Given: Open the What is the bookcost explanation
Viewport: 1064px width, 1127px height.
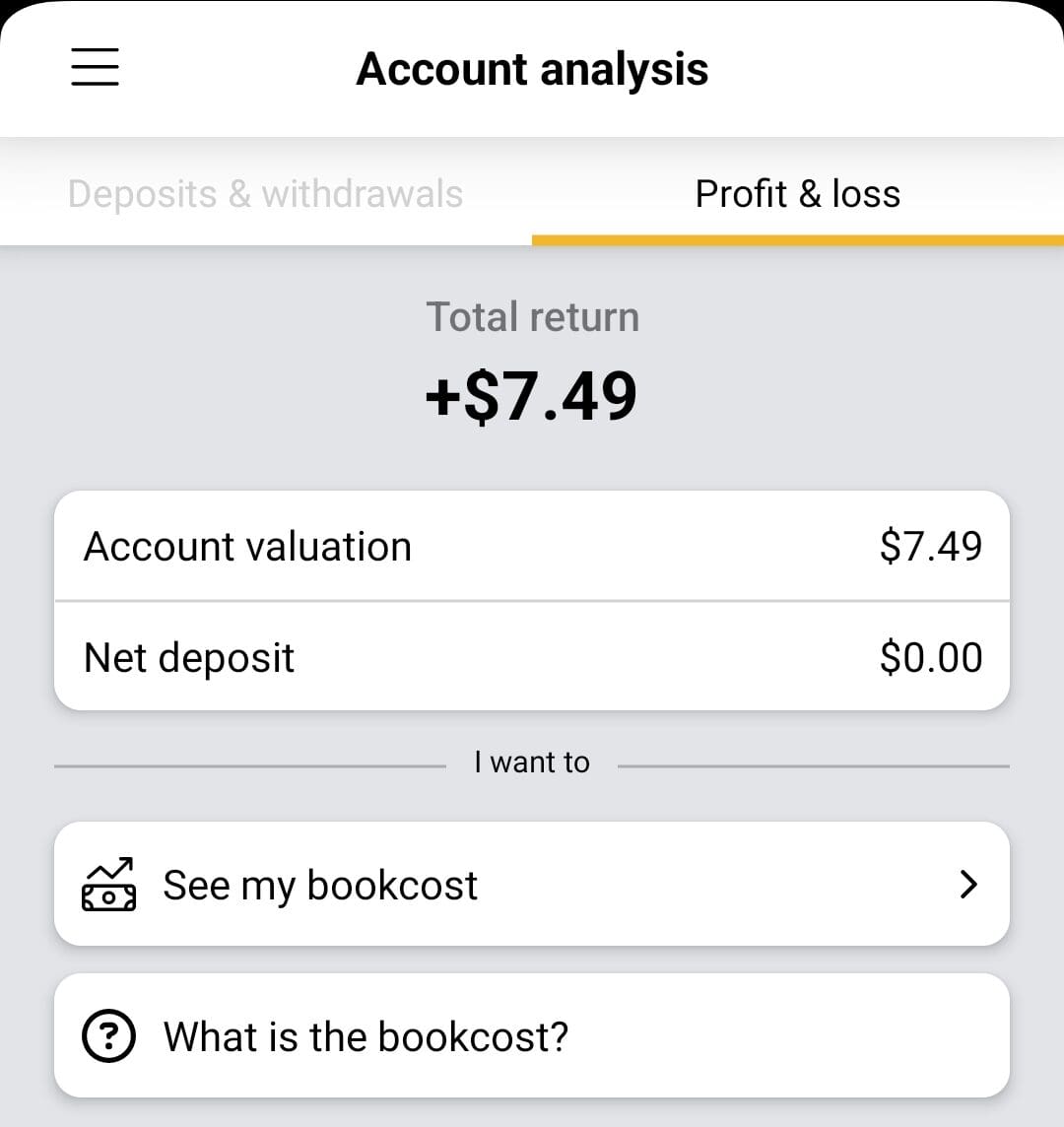Looking at the screenshot, I should click(x=532, y=1035).
